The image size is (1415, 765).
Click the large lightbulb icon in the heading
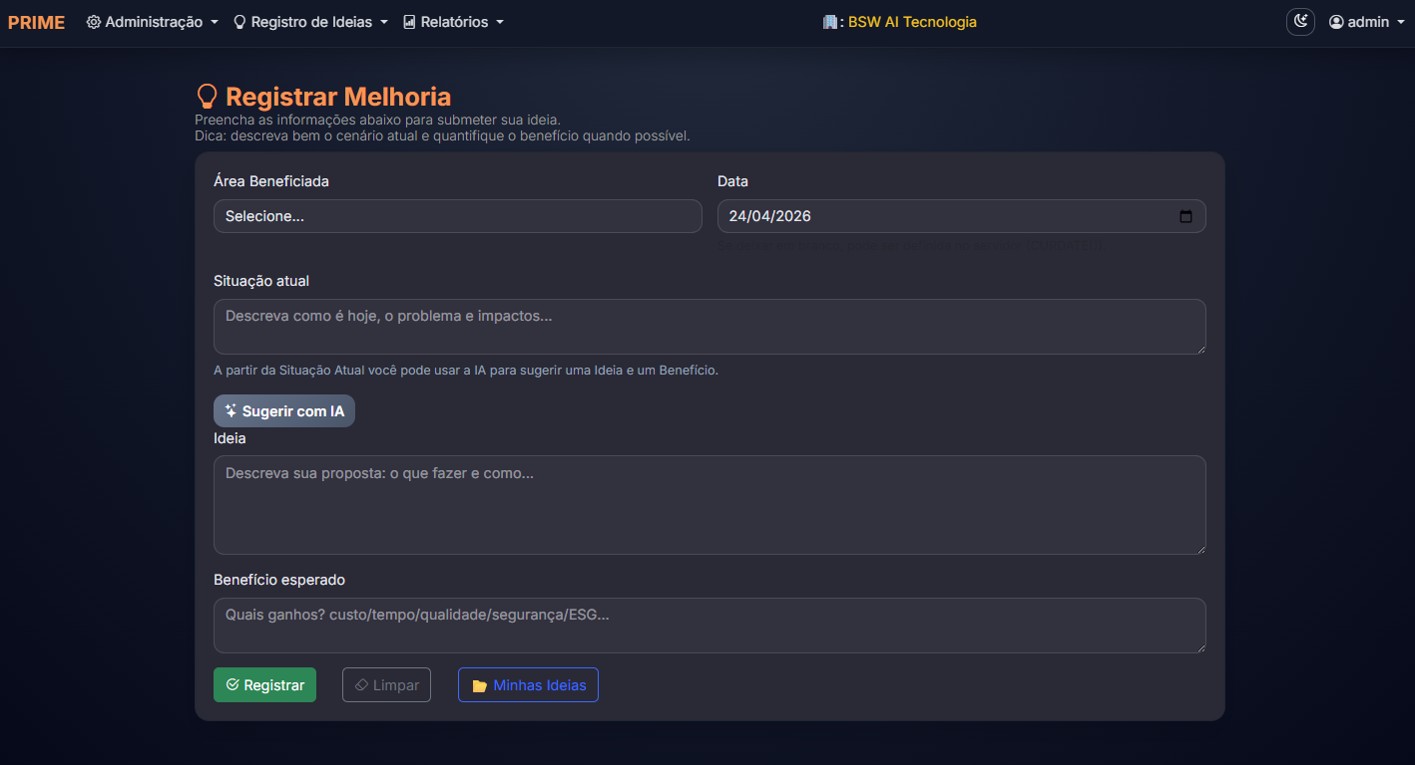[x=207, y=96]
